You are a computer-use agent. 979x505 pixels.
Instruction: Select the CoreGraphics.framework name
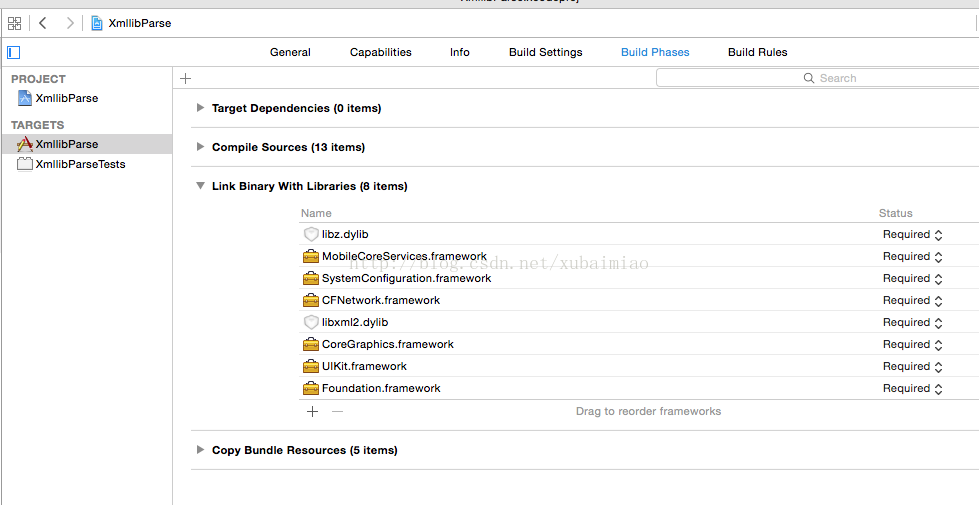[x=388, y=345]
